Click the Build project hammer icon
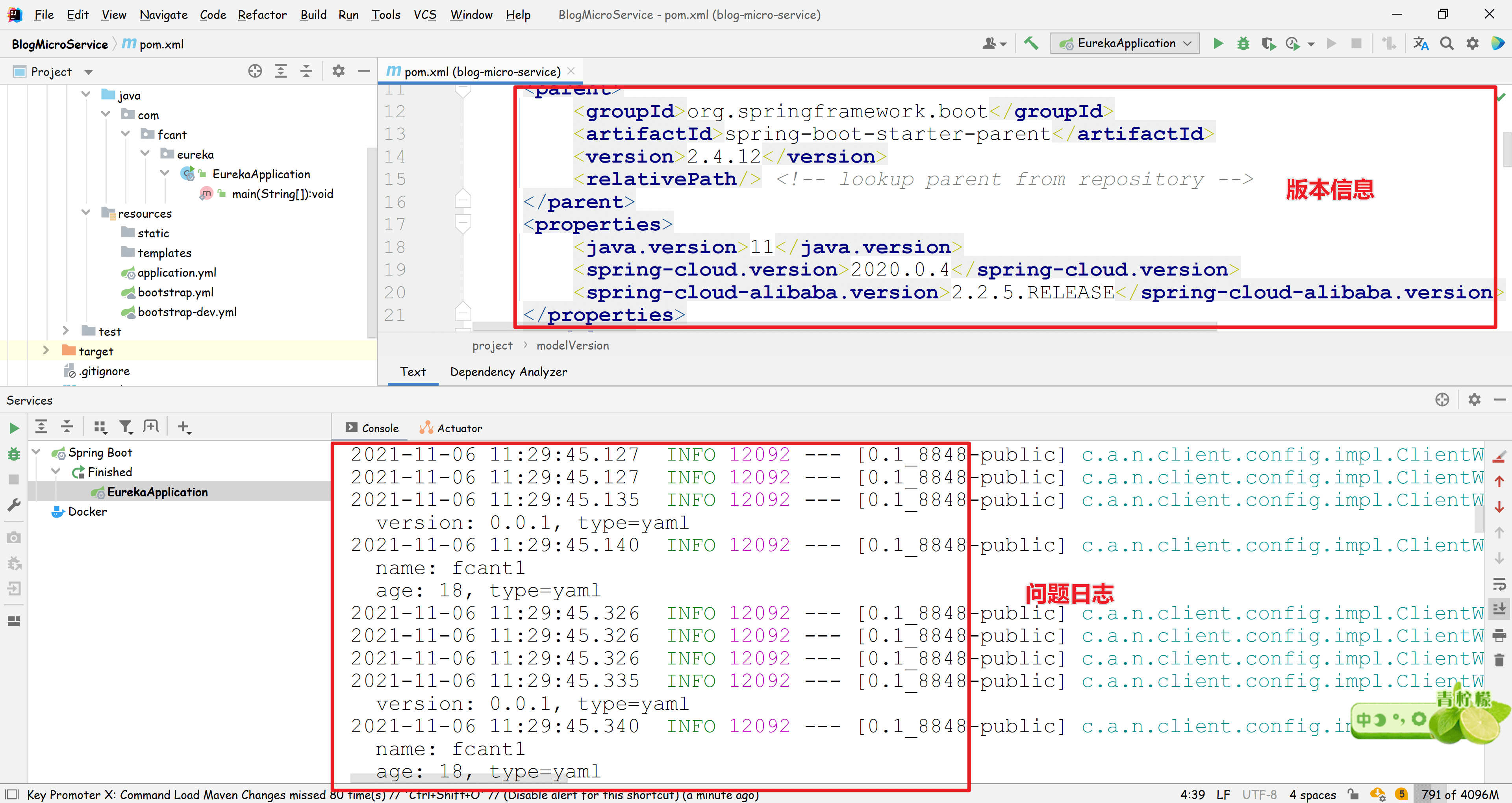1512x803 pixels. coord(1031,43)
